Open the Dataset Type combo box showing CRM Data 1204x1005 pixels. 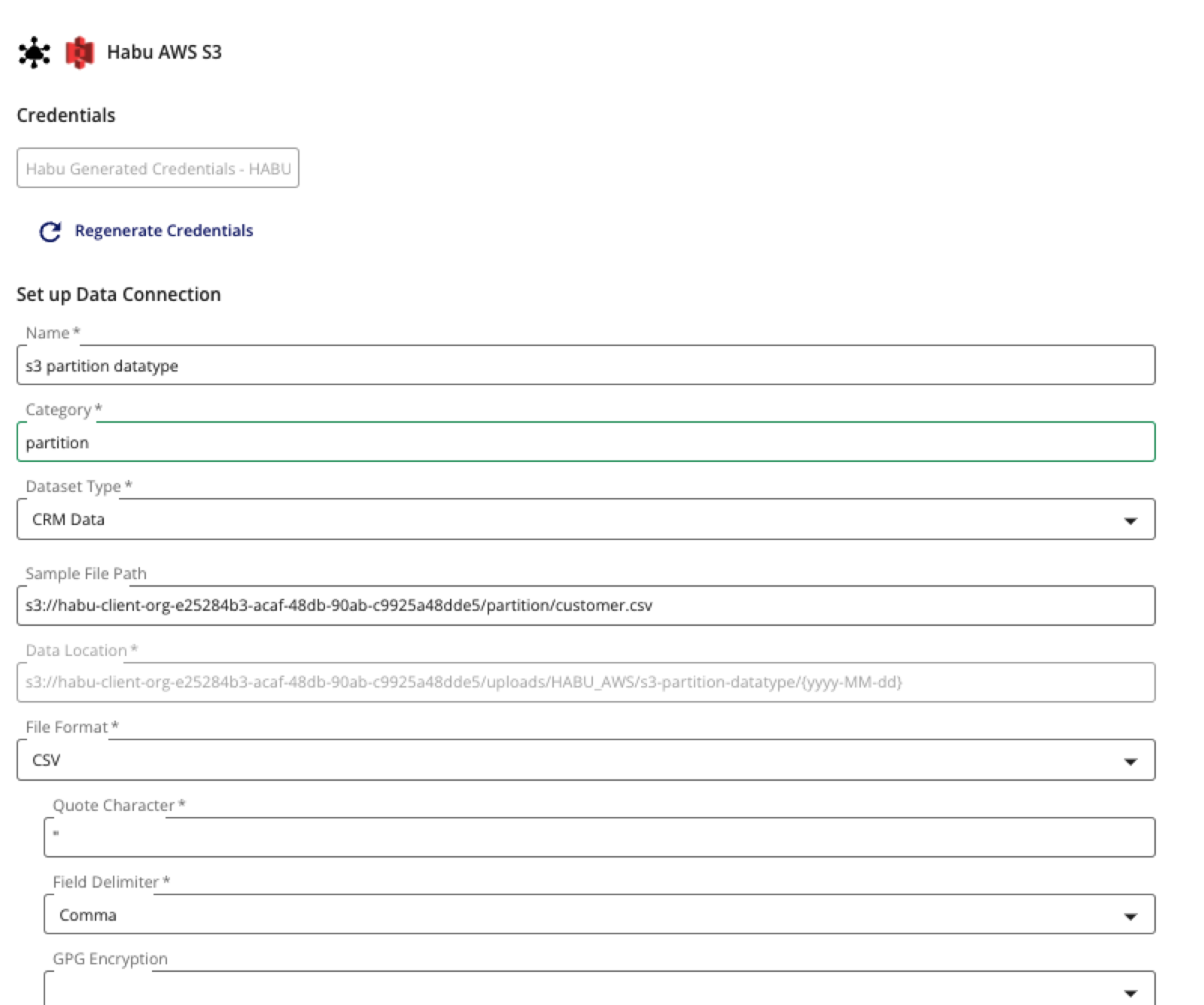[572, 519]
